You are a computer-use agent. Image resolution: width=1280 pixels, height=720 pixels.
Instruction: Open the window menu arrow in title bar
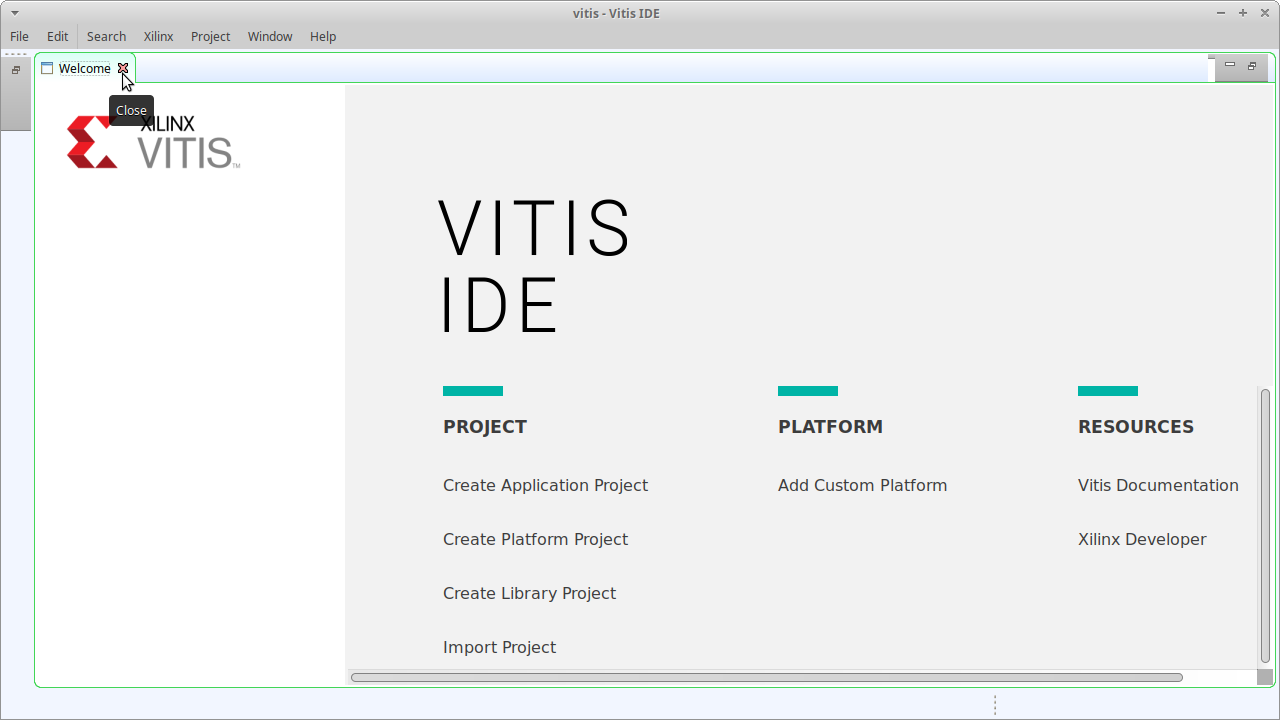pos(14,13)
